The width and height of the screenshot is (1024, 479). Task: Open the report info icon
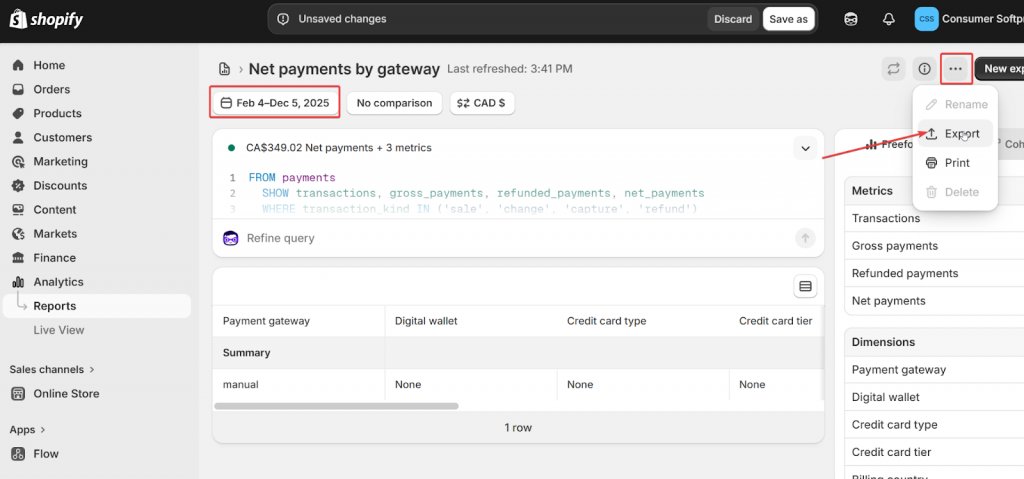(x=924, y=69)
